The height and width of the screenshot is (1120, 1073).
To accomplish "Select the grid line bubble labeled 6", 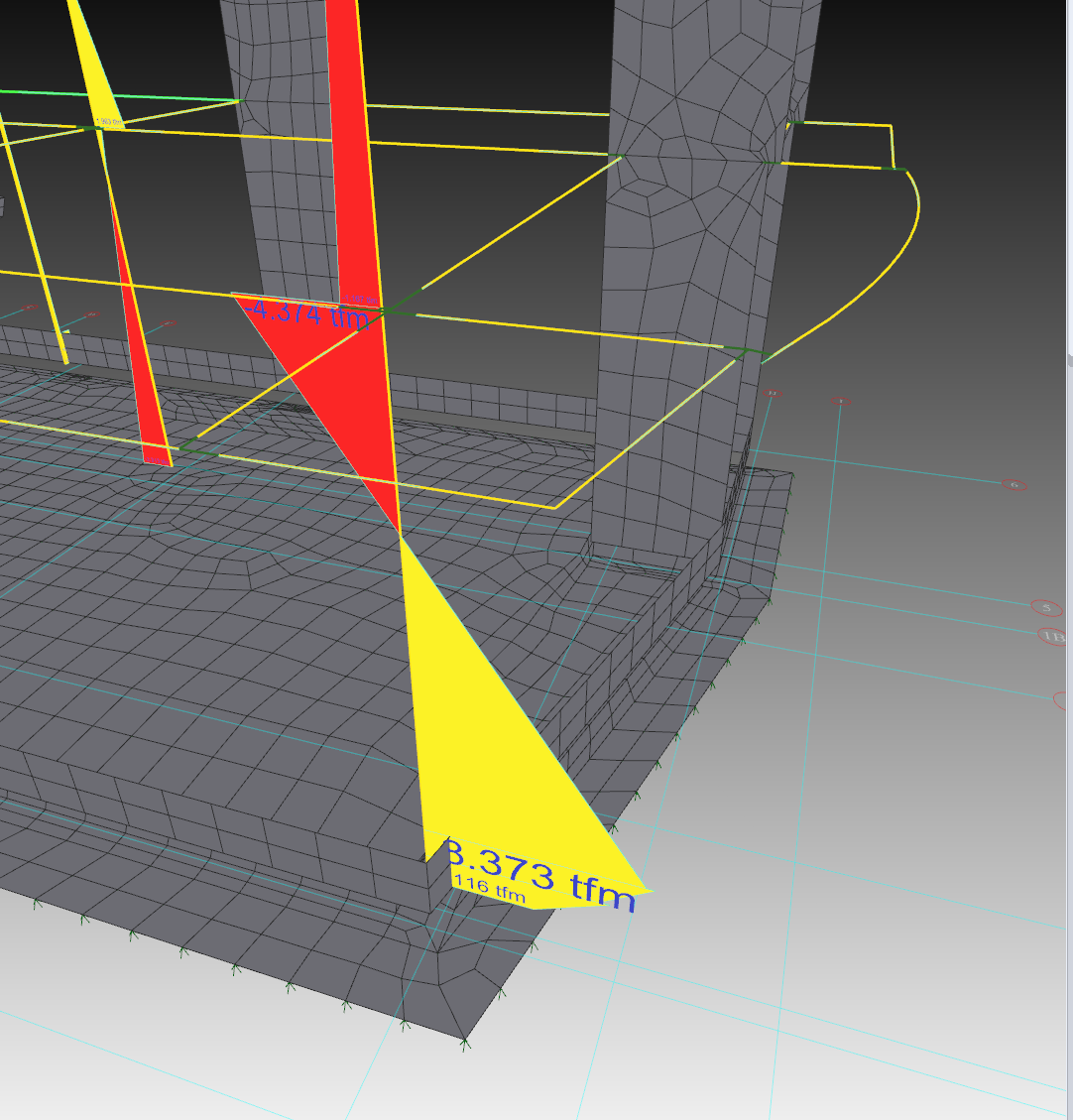I will click(x=1013, y=485).
